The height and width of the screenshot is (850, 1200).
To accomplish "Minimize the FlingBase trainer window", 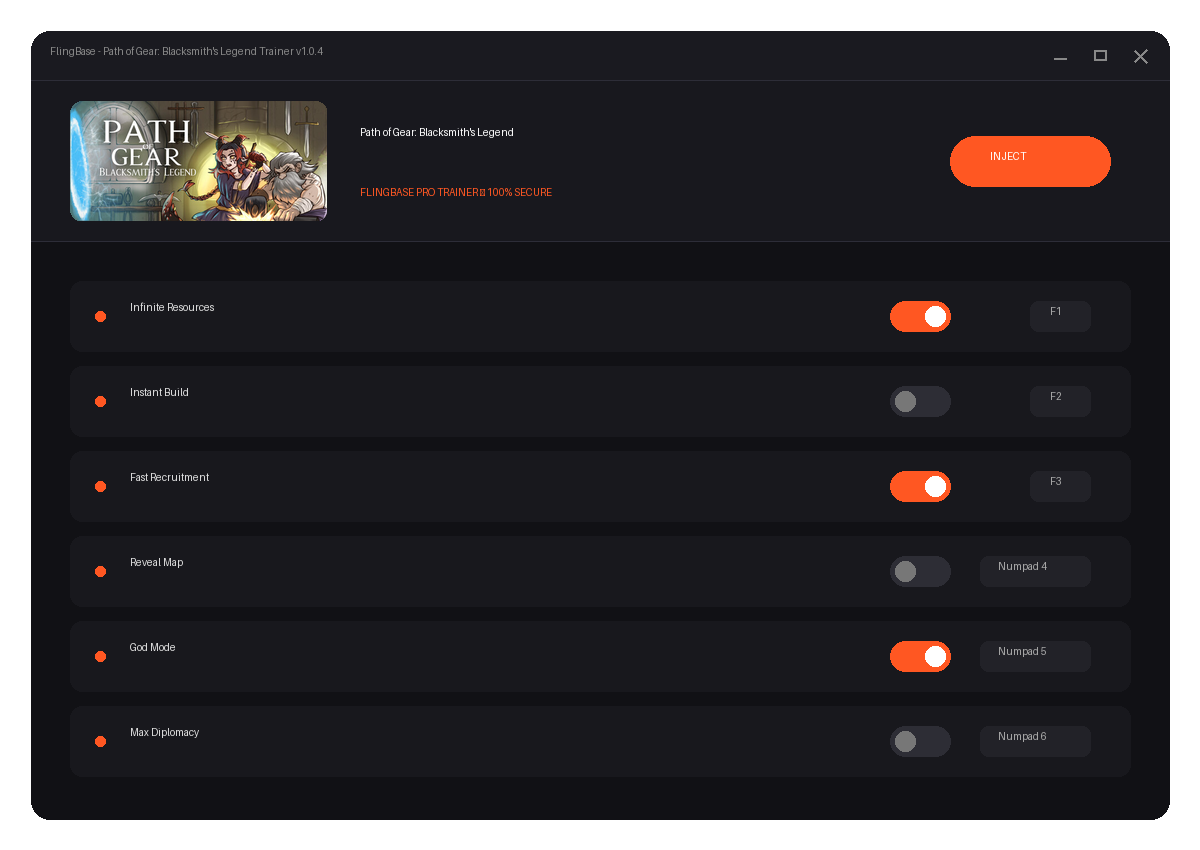I will point(1060,57).
